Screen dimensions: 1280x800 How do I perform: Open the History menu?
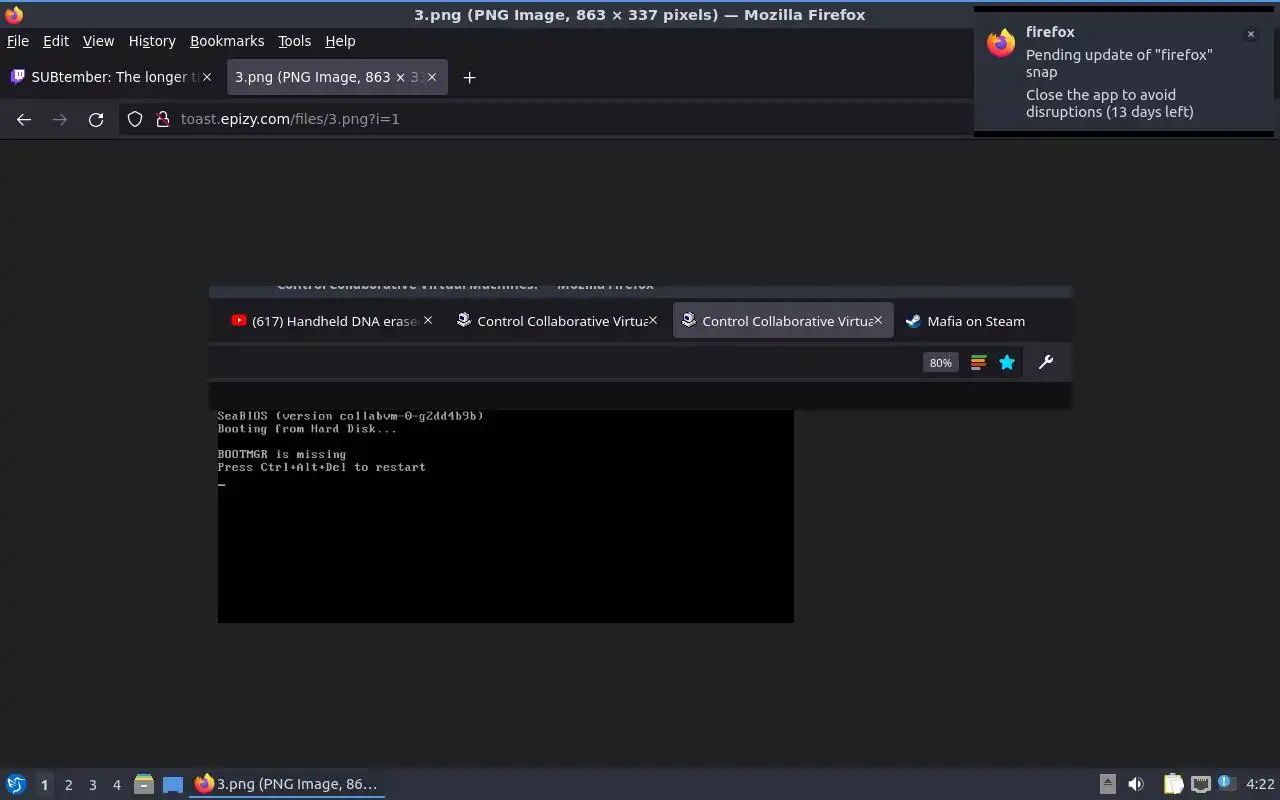pos(152,41)
